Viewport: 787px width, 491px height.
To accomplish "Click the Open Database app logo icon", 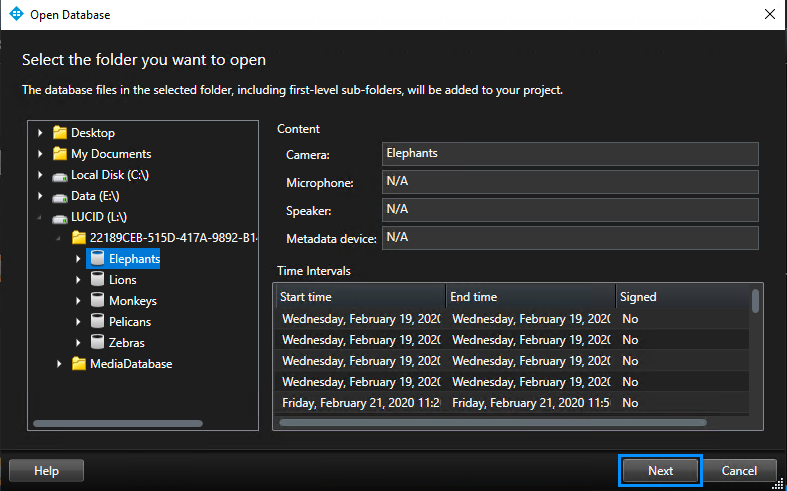I will (16, 14).
